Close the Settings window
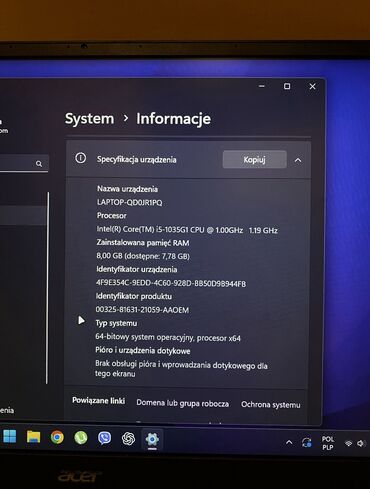The height and width of the screenshot is (489, 370). point(312,86)
